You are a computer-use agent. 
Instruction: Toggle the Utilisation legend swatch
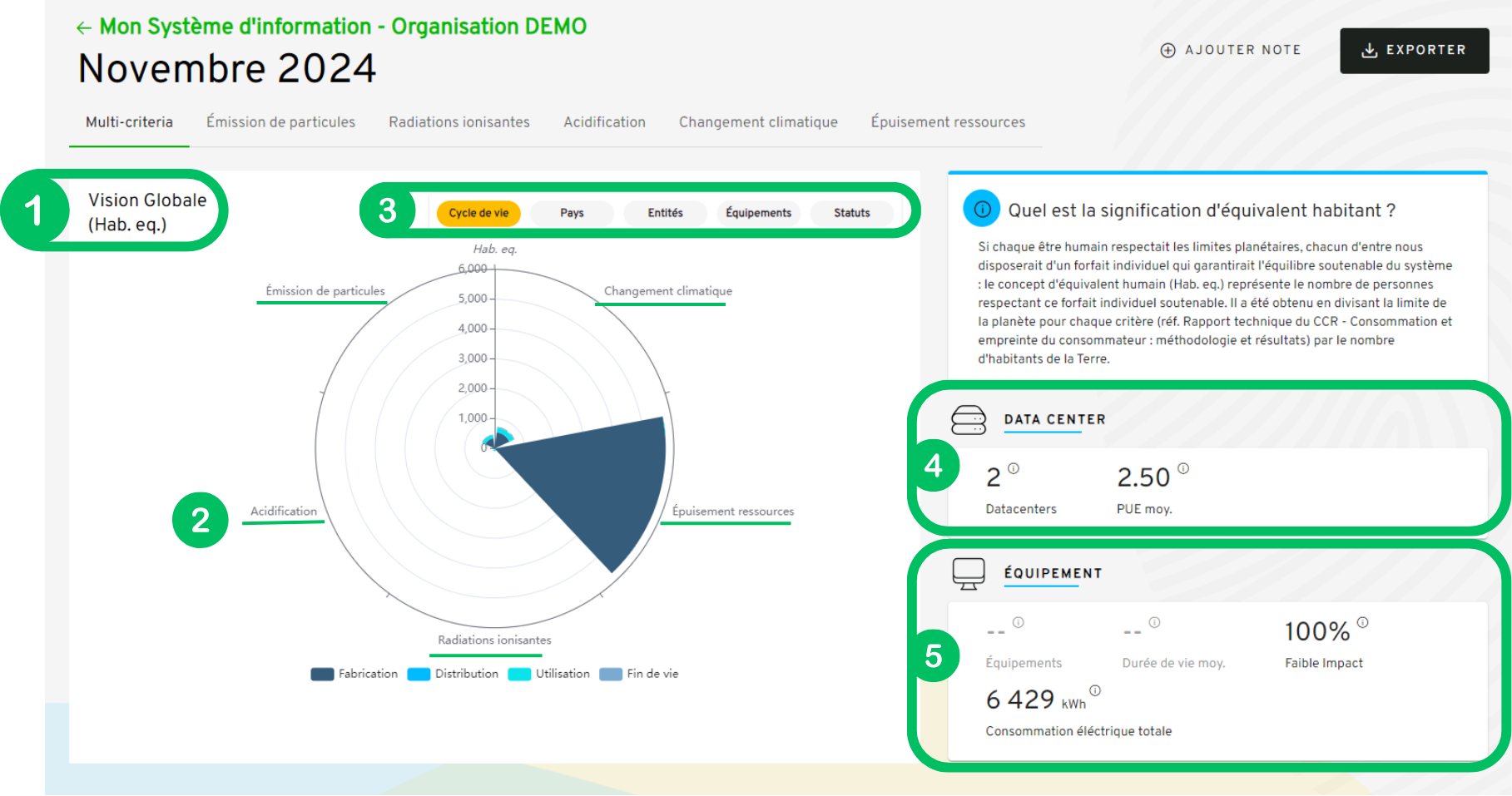[x=519, y=674]
